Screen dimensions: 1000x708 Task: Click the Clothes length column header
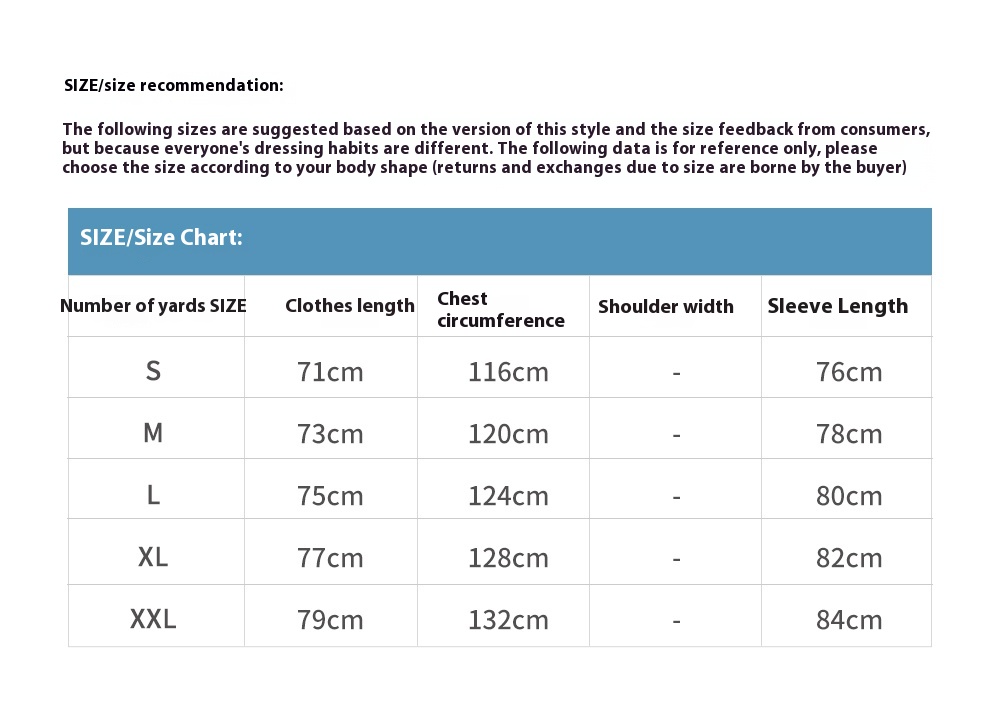[349, 306]
